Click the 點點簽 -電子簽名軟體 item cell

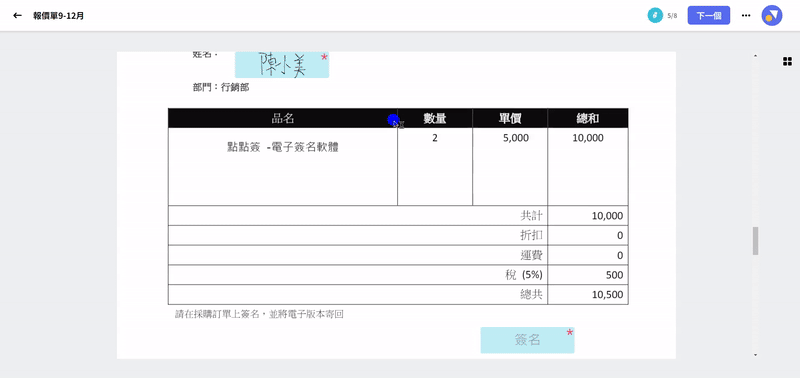tap(283, 167)
